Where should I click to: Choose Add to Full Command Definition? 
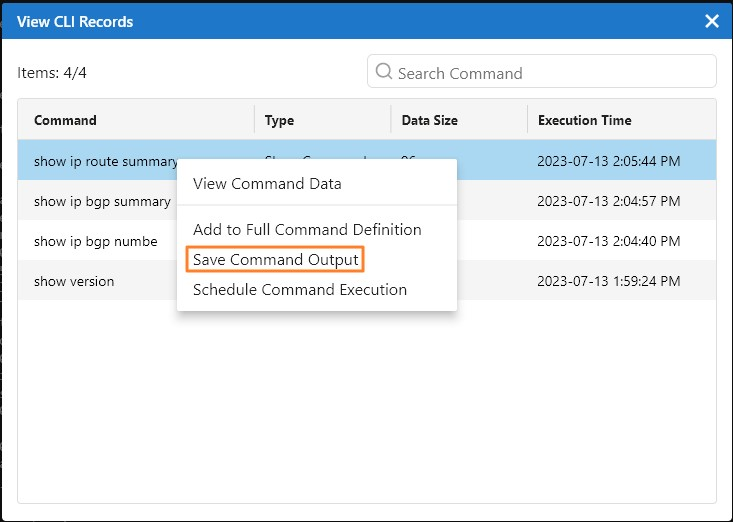pyautogui.click(x=307, y=229)
